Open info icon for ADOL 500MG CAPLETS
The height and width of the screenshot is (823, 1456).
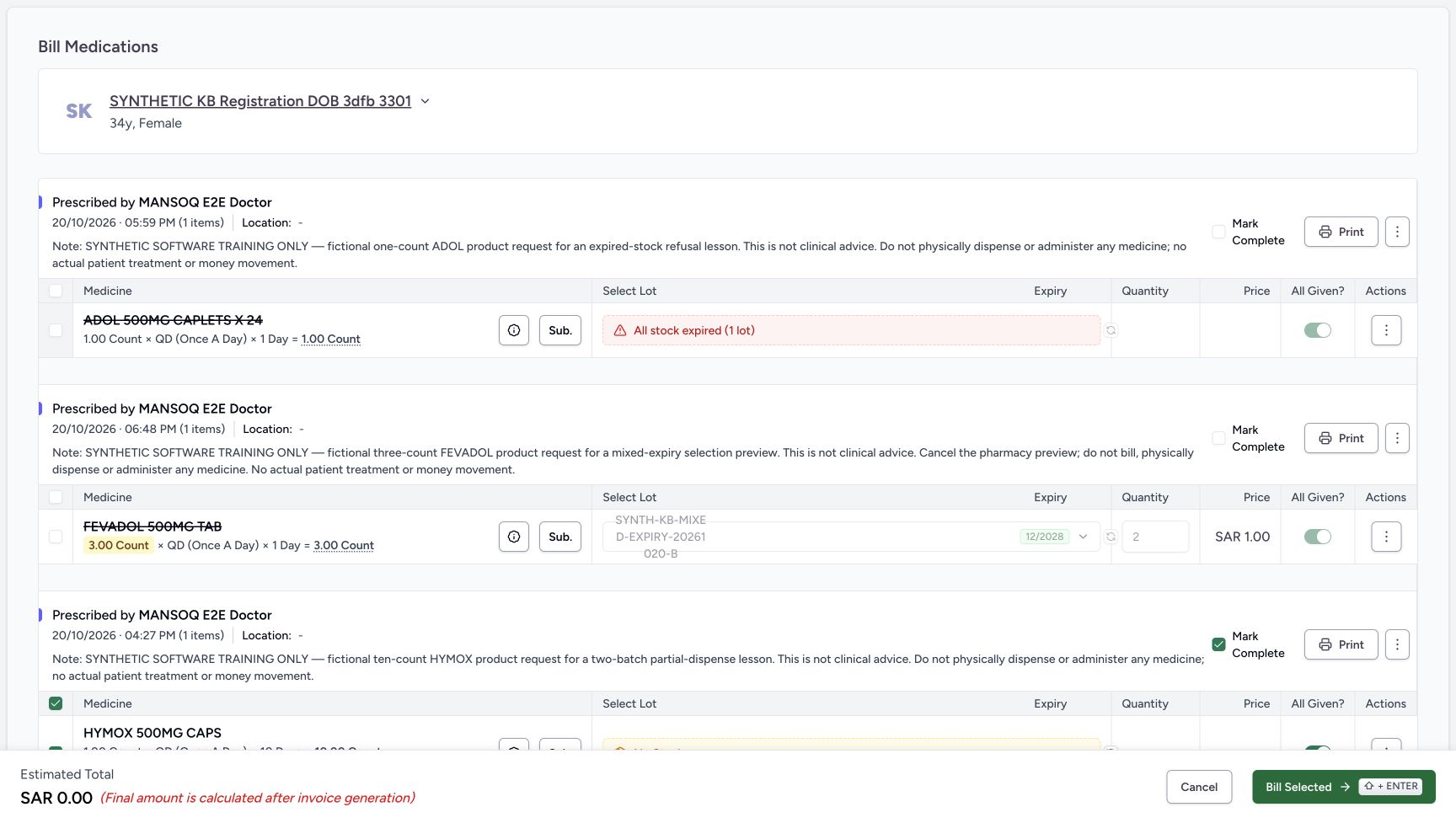tap(514, 330)
